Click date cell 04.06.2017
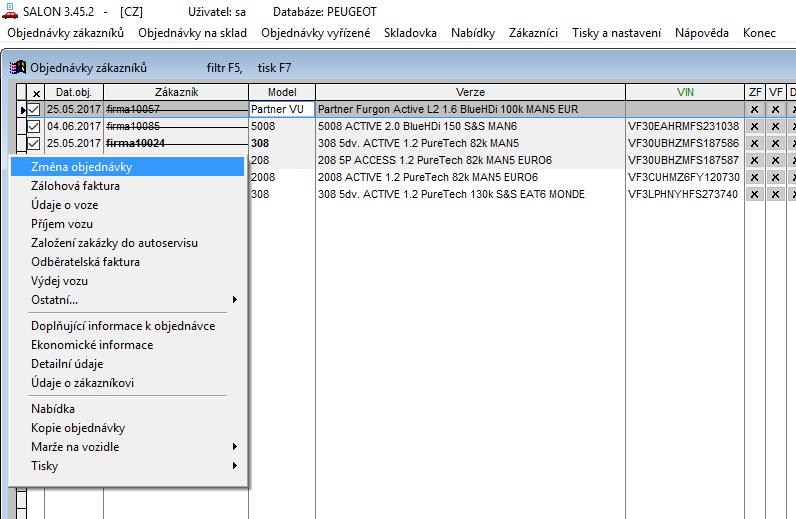This screenshot has width=796, height=519. coord(74,126)
